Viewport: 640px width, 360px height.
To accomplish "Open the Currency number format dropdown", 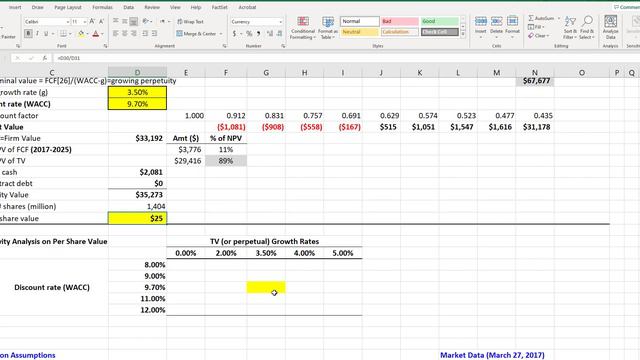I will (280, 22).
